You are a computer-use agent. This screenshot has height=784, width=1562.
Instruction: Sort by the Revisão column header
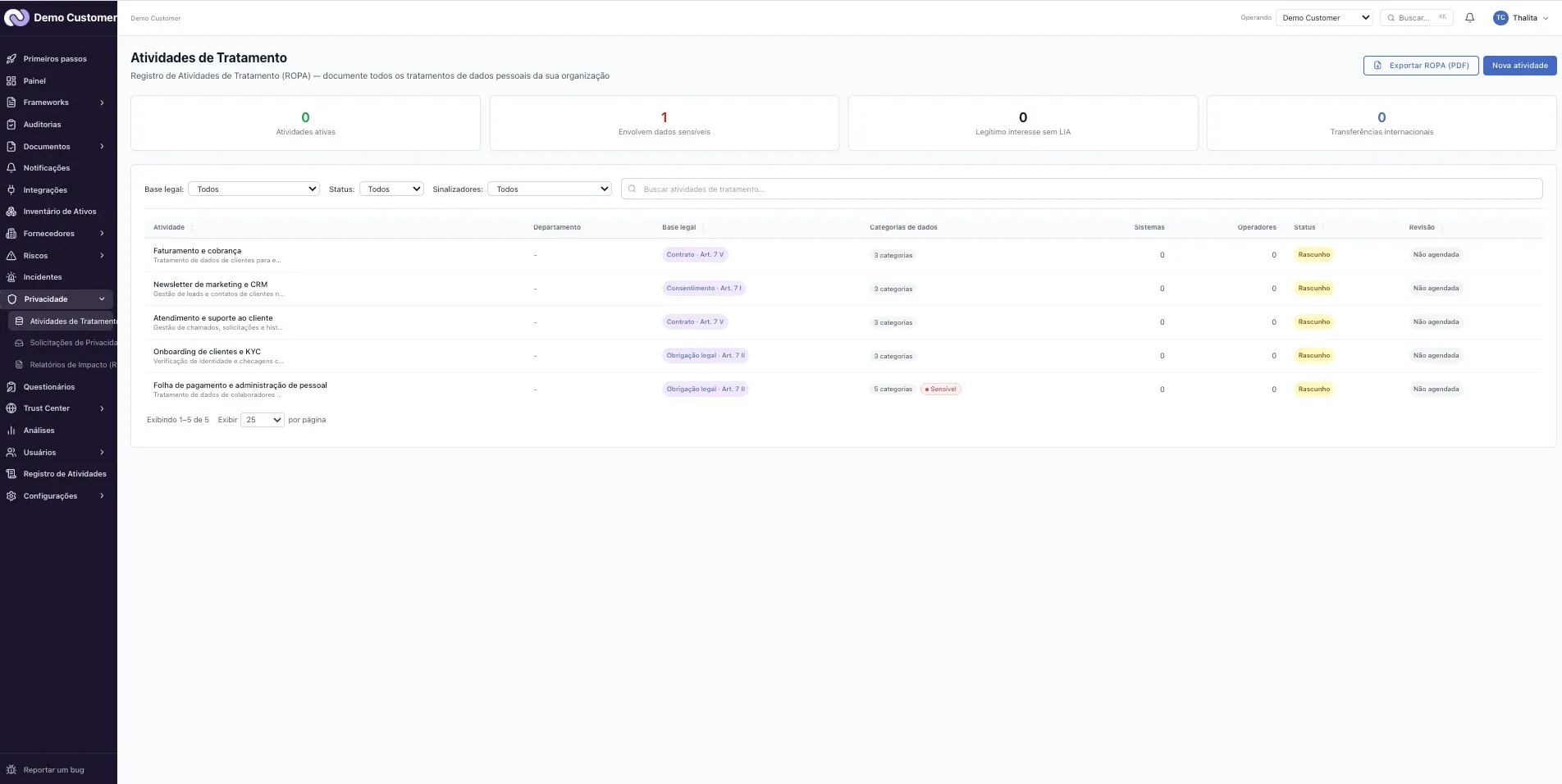pos(1422,227)
